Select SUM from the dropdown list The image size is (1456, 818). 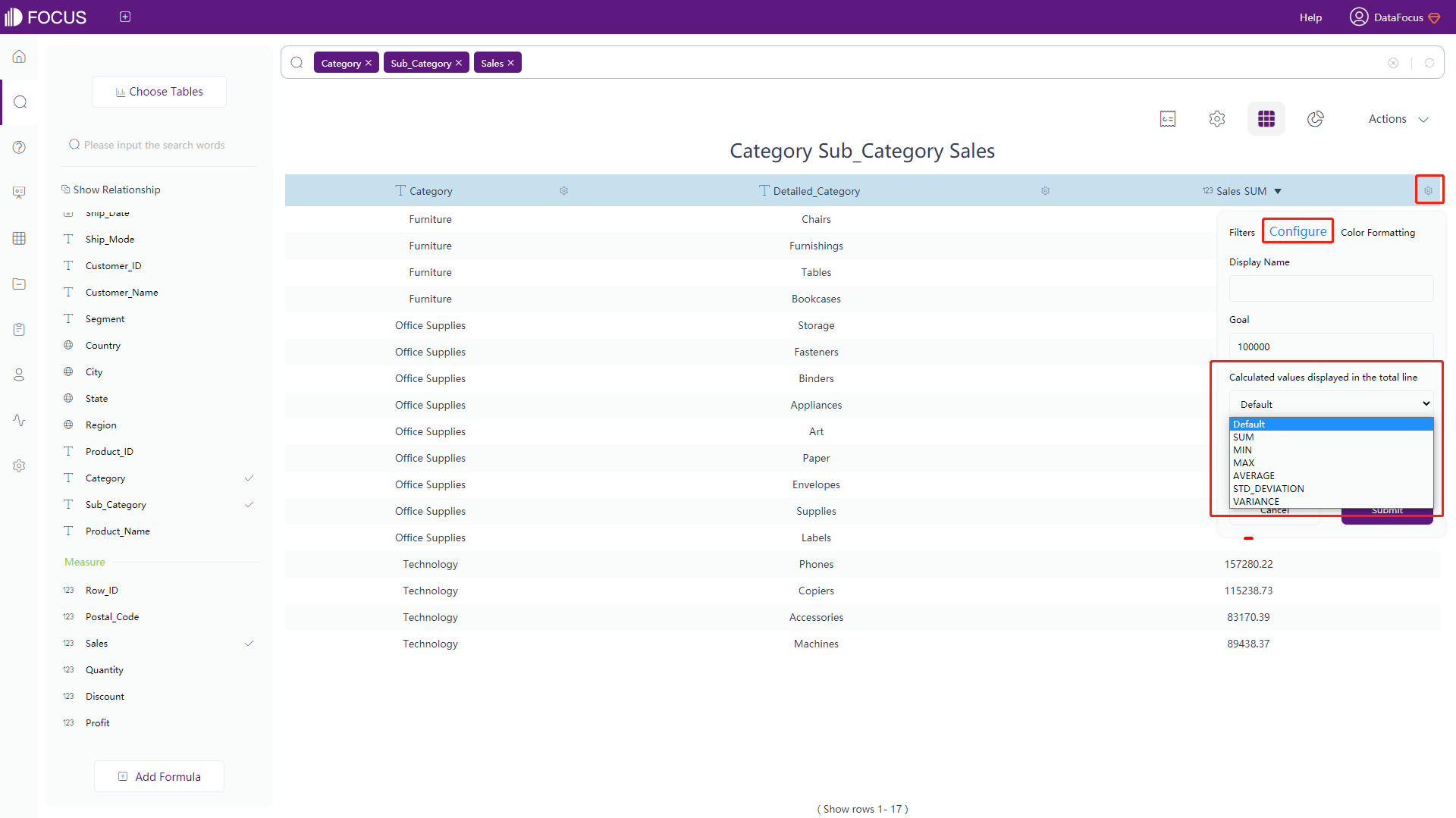[1331, 437]
